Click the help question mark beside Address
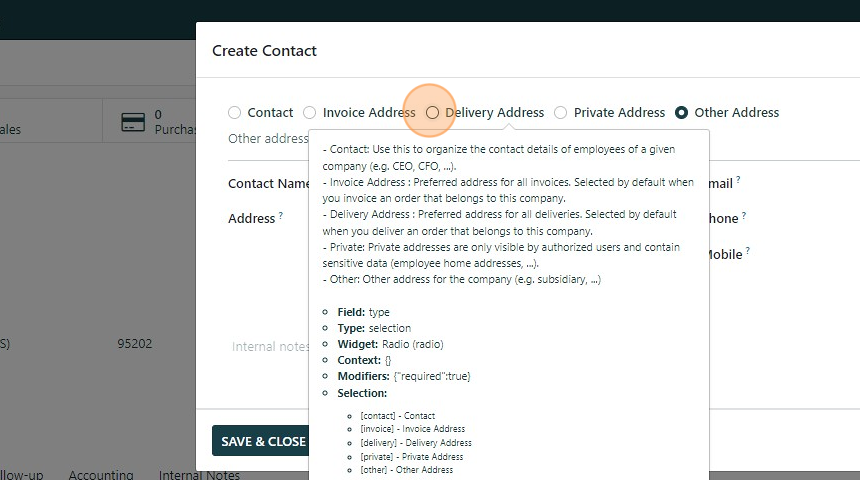The image size is (860, 480). [x=281, y=215]
